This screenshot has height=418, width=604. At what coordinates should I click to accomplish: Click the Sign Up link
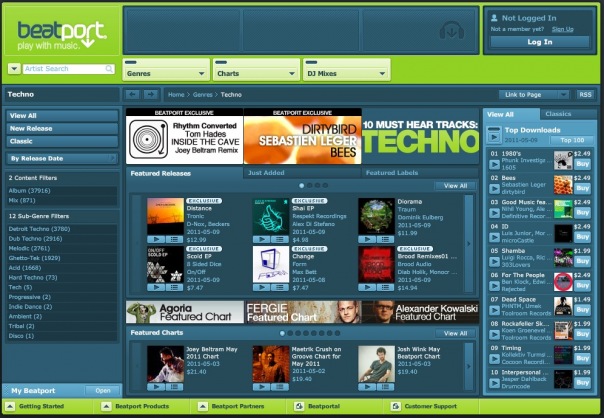coord(562,29)
